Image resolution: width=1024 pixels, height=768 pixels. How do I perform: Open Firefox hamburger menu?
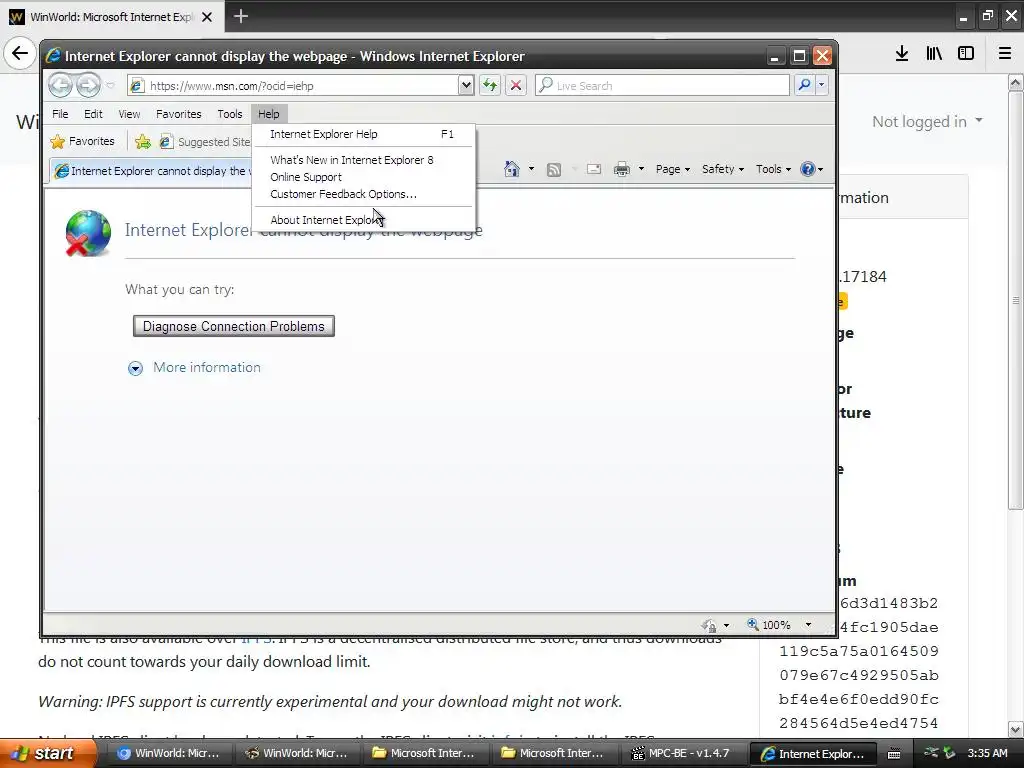pyautogui.click(x=1005, y=54)
